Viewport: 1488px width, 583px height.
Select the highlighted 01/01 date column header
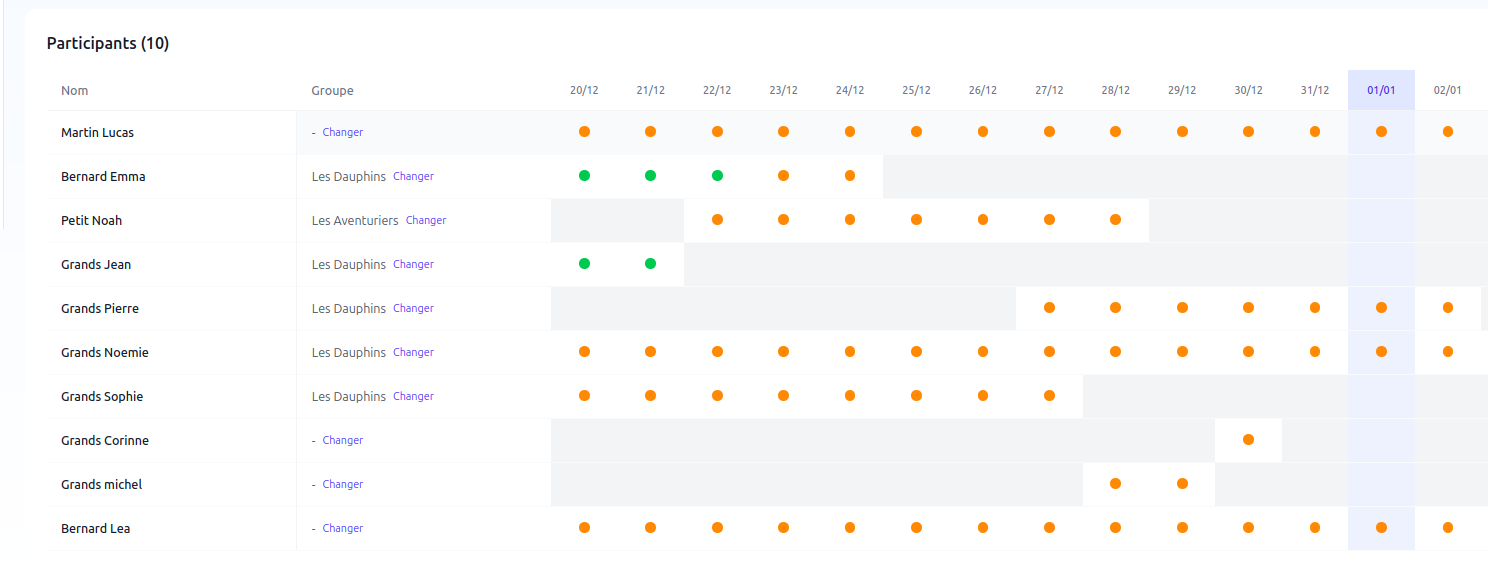[1381, 90]
